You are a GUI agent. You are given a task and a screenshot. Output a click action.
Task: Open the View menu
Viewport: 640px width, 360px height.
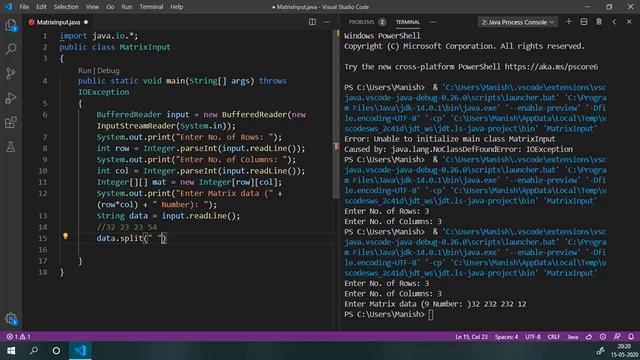(92, 7)
